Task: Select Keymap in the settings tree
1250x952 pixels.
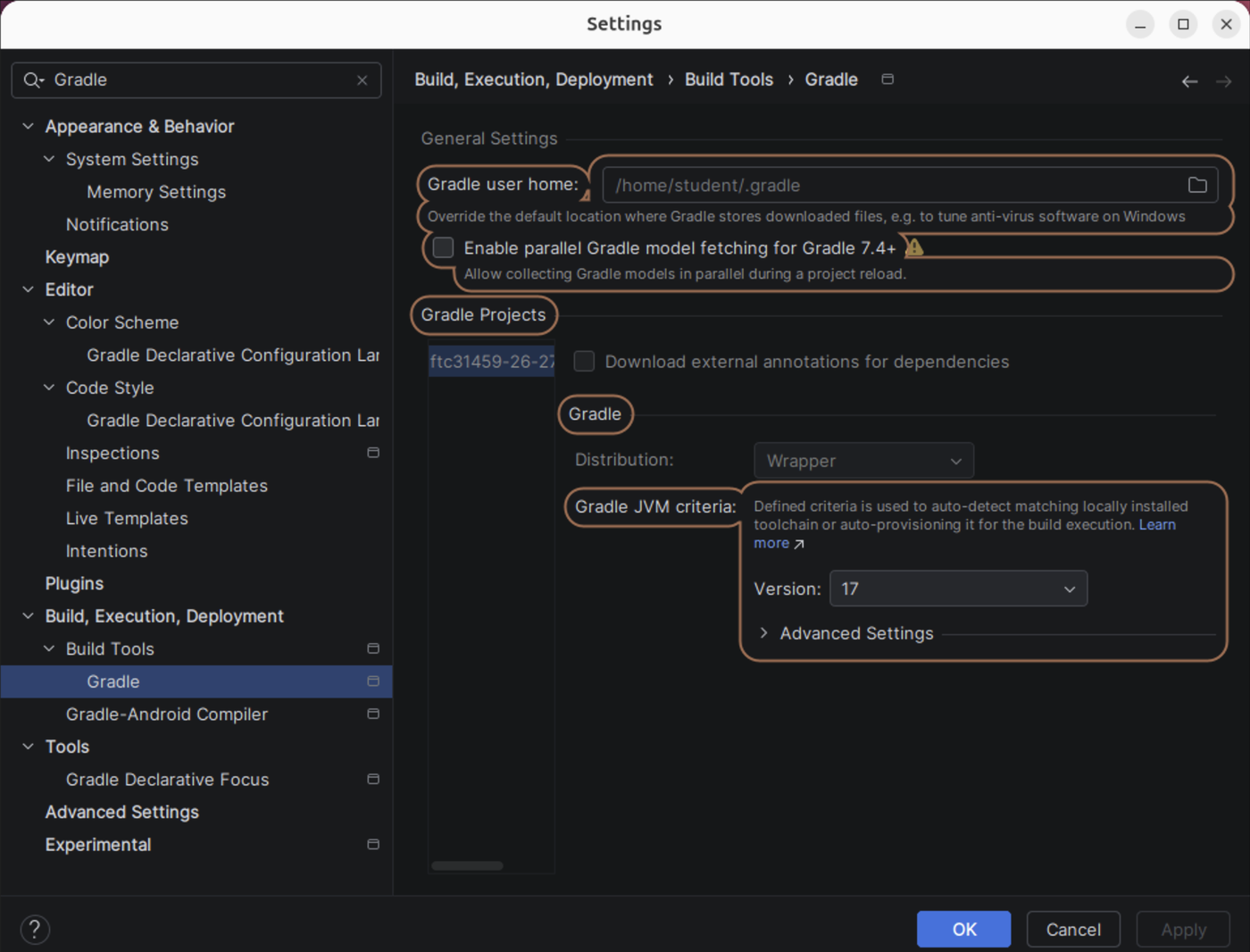Action: (77, 257)
